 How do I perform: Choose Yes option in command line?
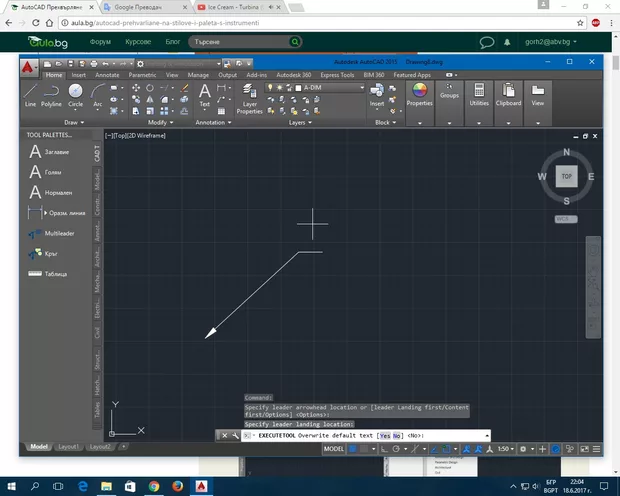(384, 436)
